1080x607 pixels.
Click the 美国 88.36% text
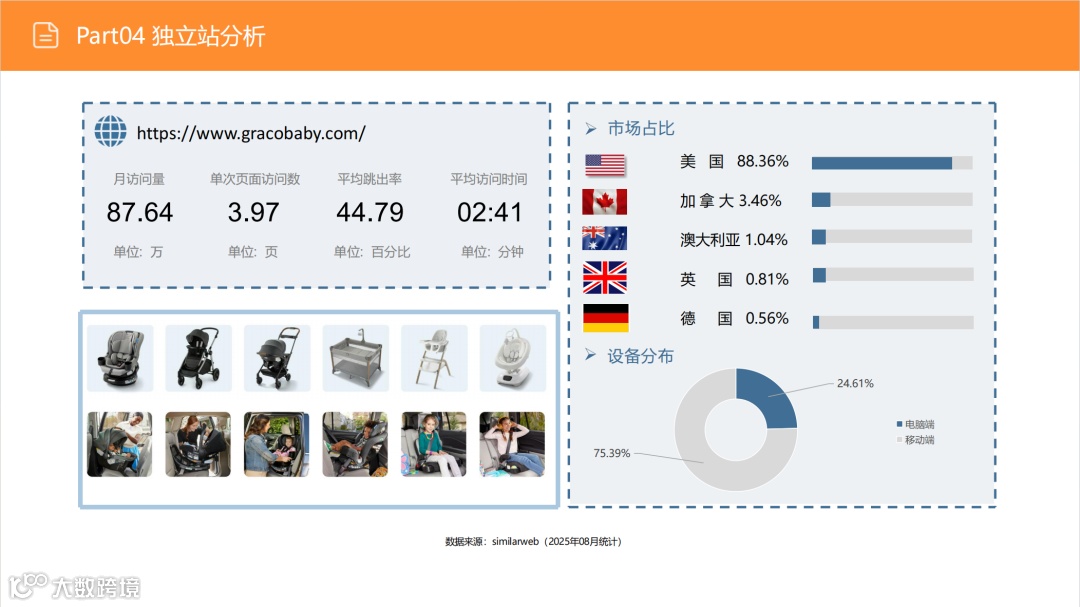pyautogui.click(x=734, y=161)
